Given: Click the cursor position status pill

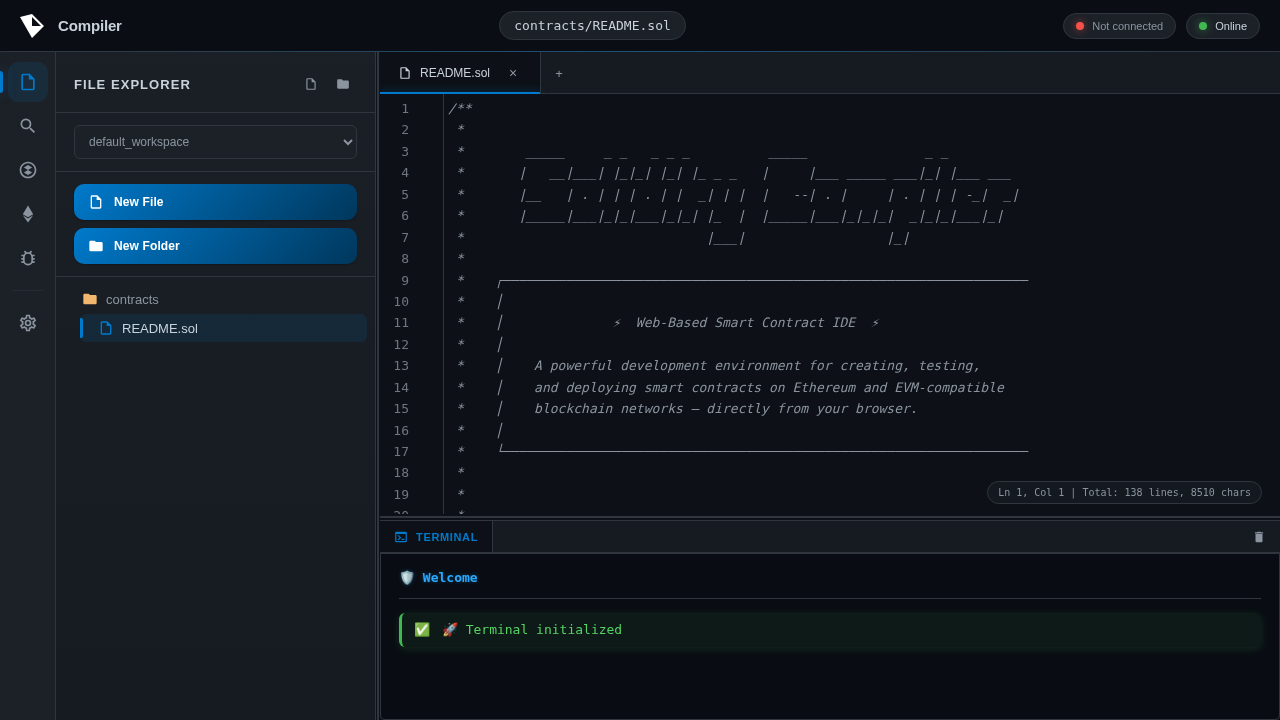Looking at the screenshot, I should point(1124,492).
